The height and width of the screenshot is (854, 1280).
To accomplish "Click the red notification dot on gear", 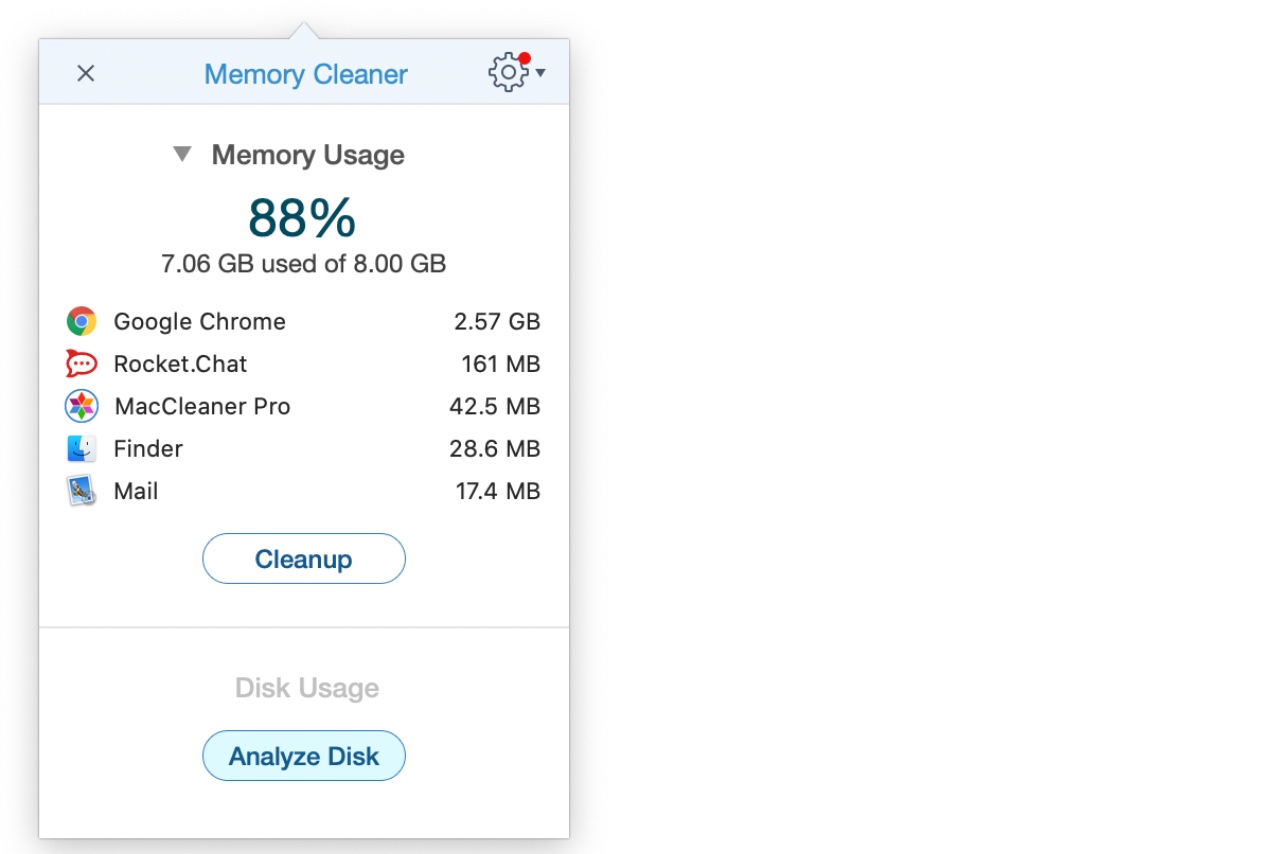I will 524,58.
